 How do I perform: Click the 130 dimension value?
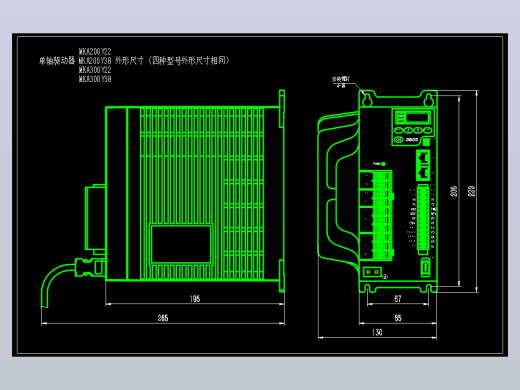tap(377, 332)
